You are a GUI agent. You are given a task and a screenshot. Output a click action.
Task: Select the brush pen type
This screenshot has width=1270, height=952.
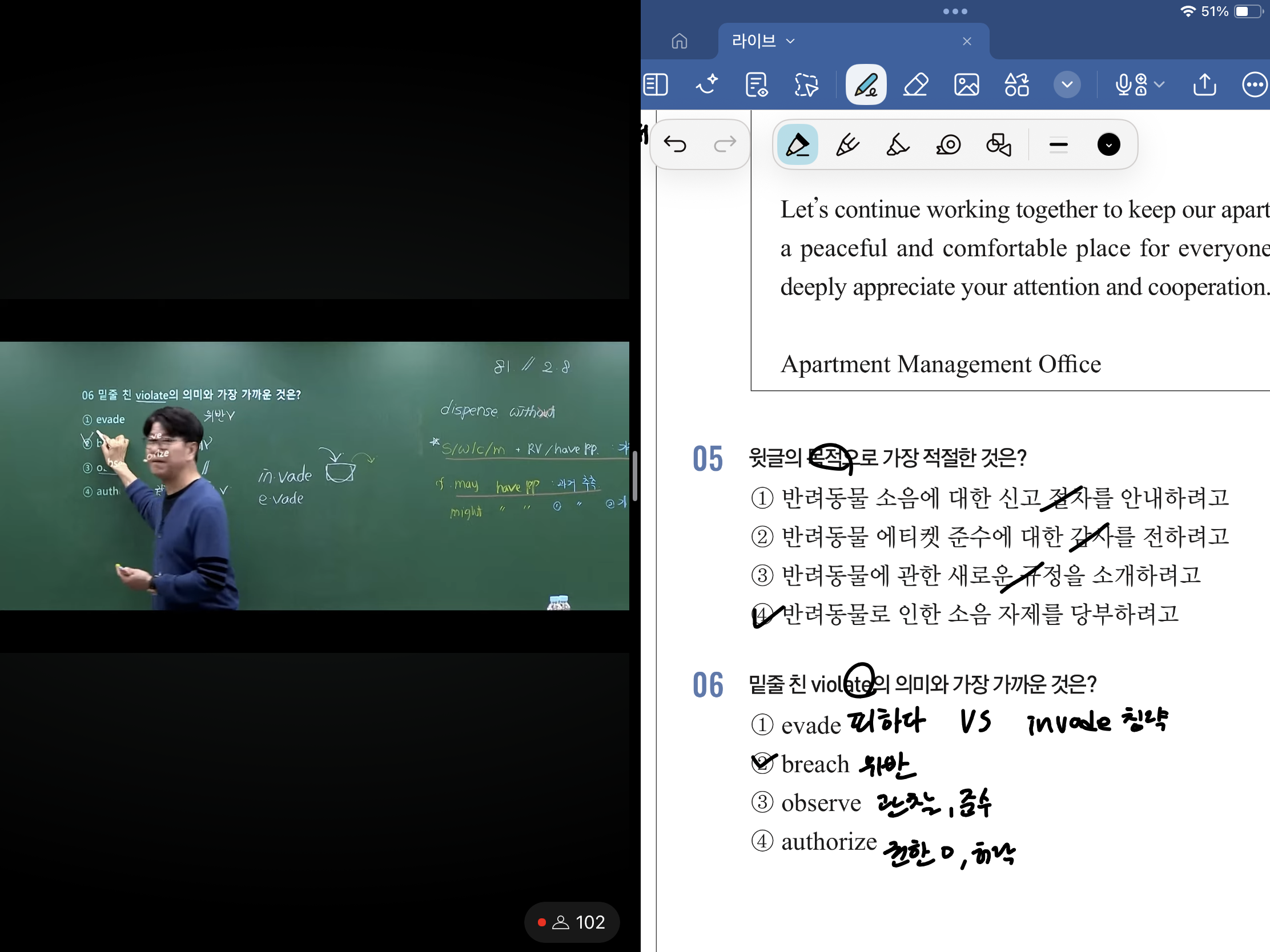tap(847, 144)
